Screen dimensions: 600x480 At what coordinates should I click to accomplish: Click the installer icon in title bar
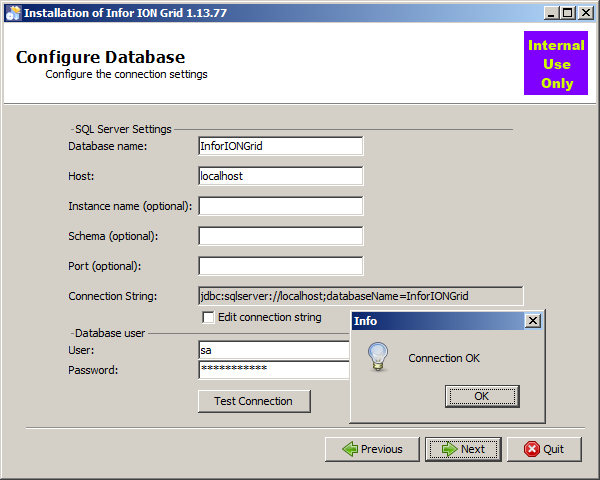click(x=12, y=13)
